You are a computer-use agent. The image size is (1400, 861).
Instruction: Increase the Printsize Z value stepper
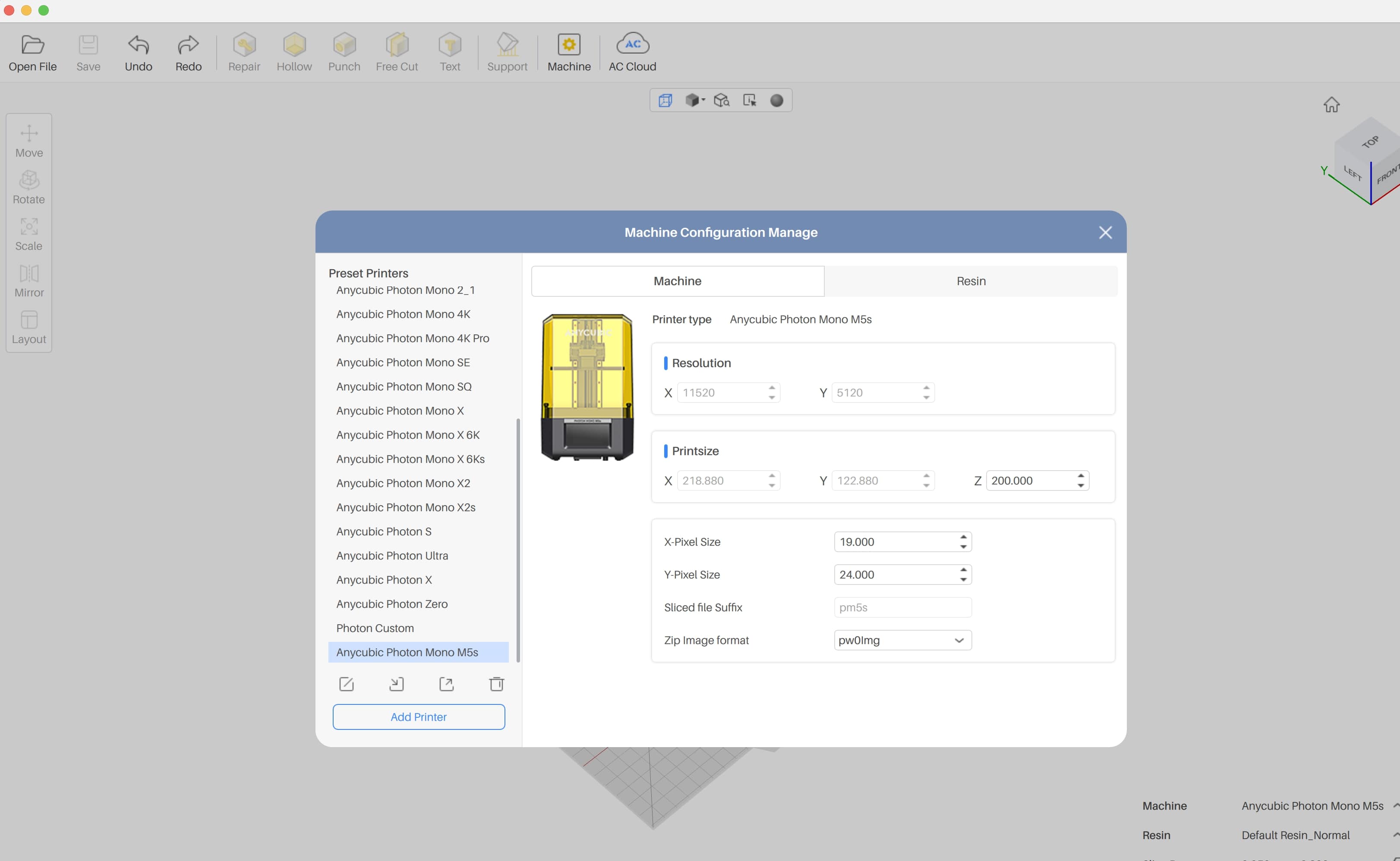click(1081, 475)
